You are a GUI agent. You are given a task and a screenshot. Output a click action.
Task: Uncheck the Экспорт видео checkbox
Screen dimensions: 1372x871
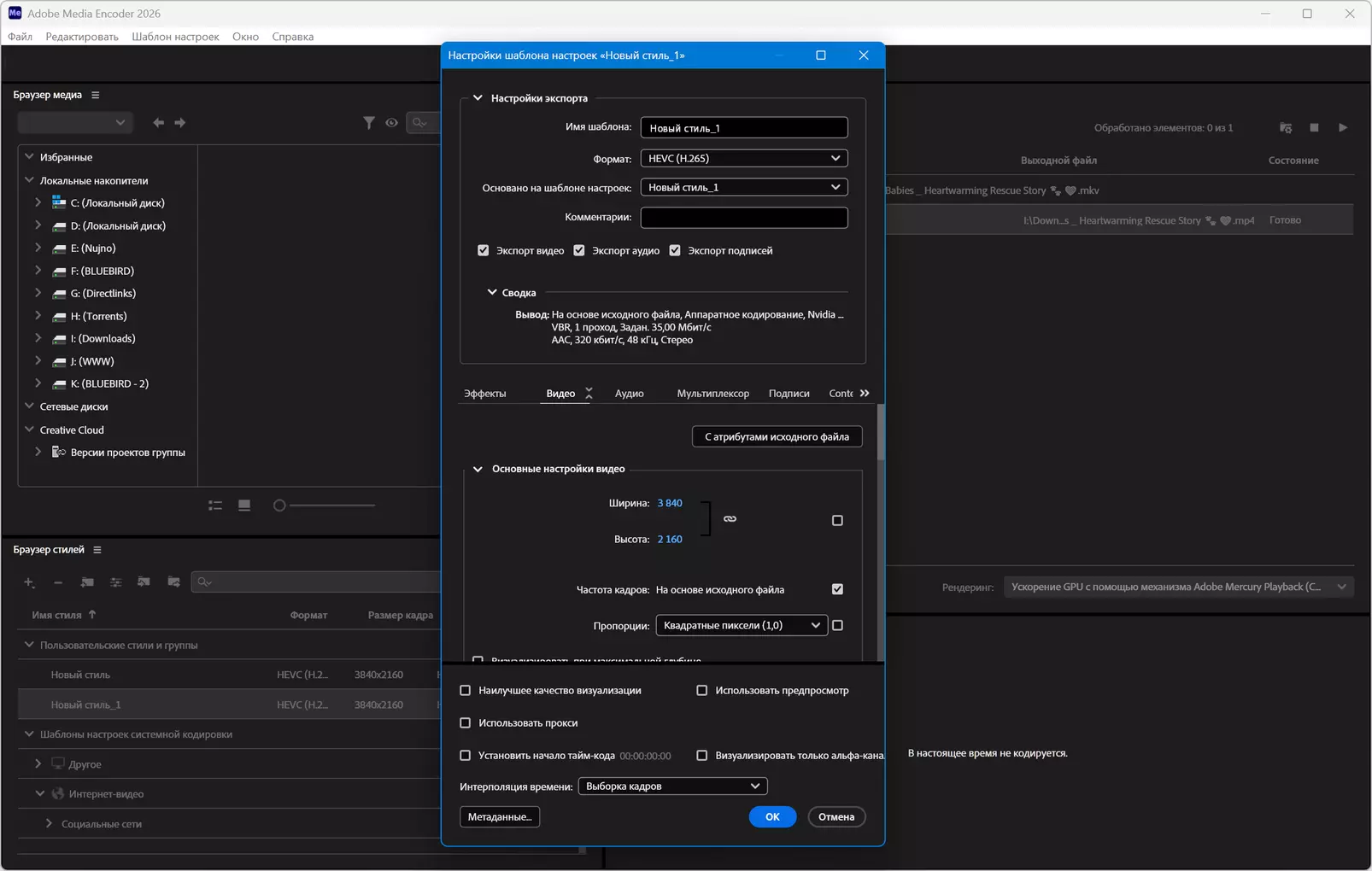tap(484, 250)
